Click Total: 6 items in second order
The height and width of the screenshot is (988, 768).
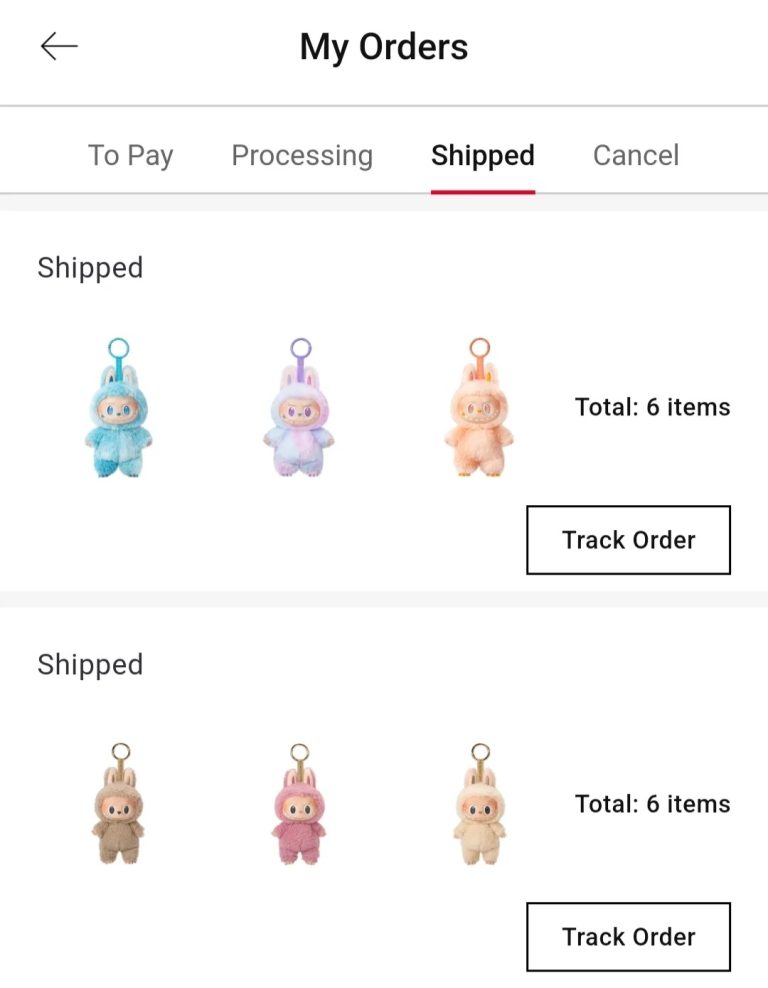(x=652, y=804)
